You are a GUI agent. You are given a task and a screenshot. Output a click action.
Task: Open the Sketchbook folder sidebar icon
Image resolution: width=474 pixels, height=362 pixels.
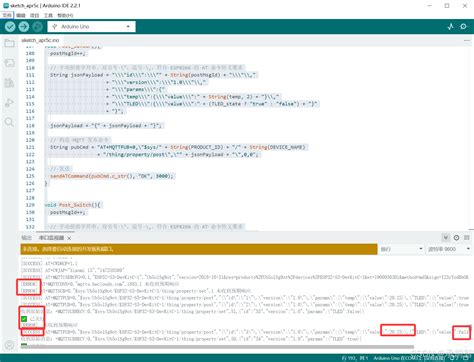[9, 43]
